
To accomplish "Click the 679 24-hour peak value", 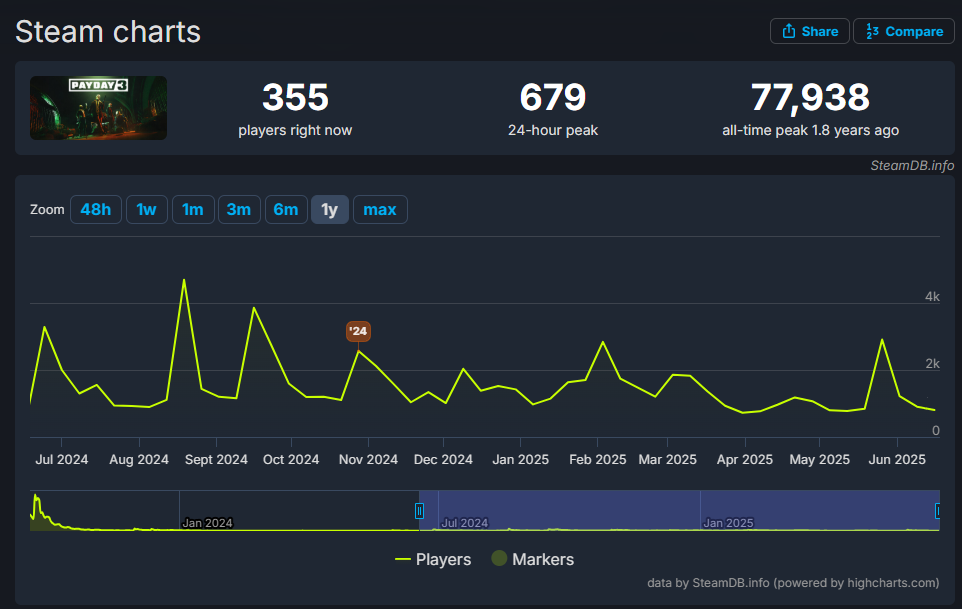I will [x=553, y=98].
